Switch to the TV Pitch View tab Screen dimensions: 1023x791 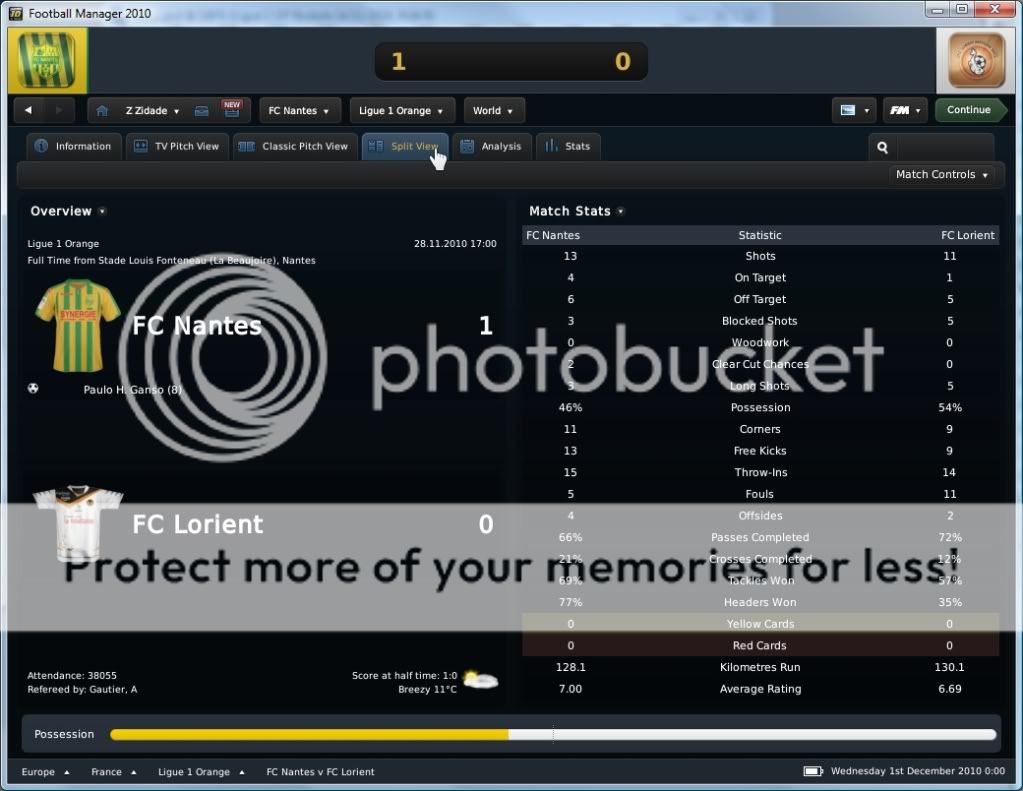[177, 147]
